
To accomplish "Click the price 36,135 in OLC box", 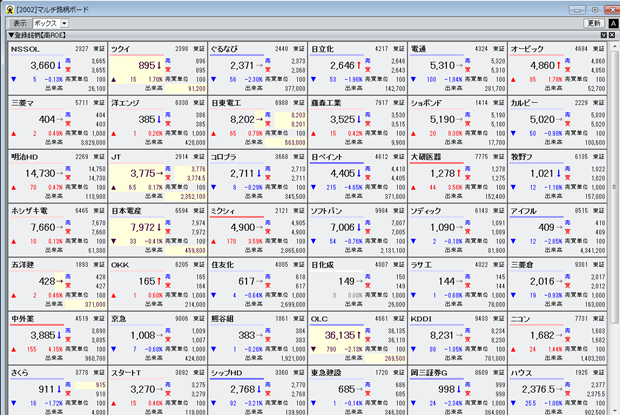I will pyautogui.click(x=340, y=335).
